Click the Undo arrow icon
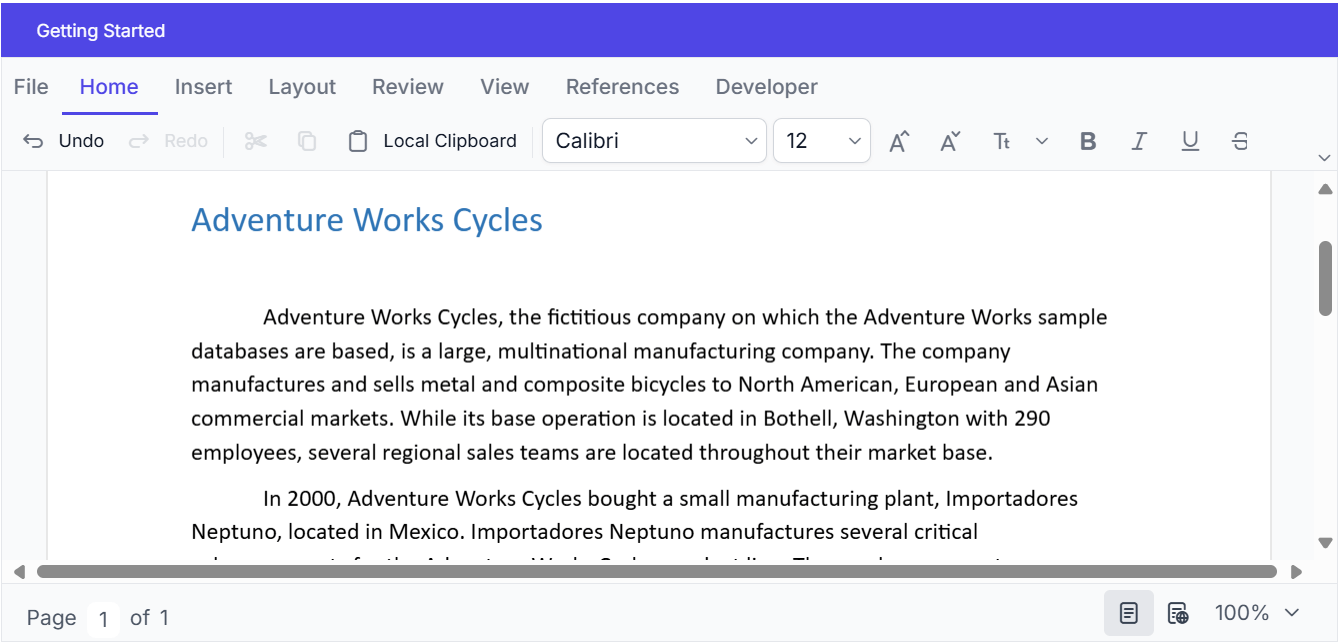 point(33,141)
